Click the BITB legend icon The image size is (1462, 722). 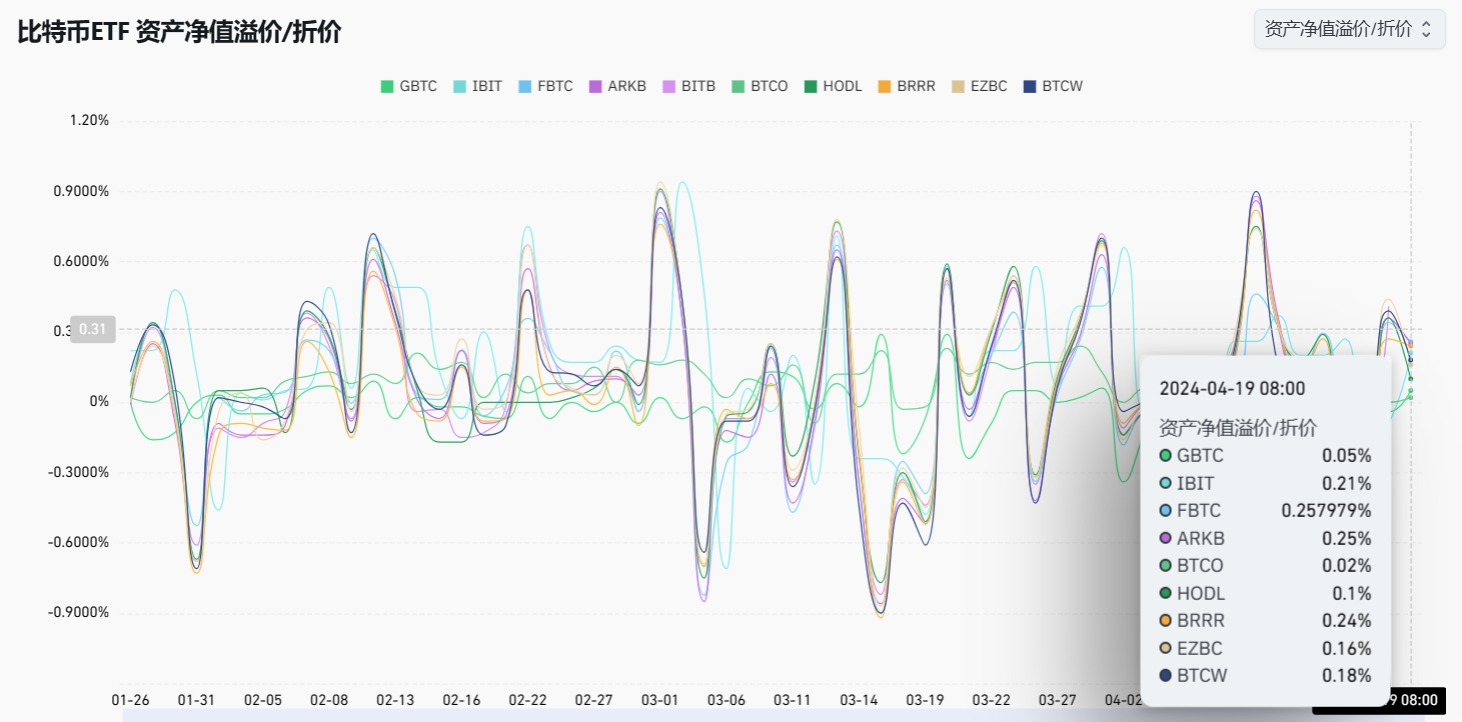[x=671, y=86]
